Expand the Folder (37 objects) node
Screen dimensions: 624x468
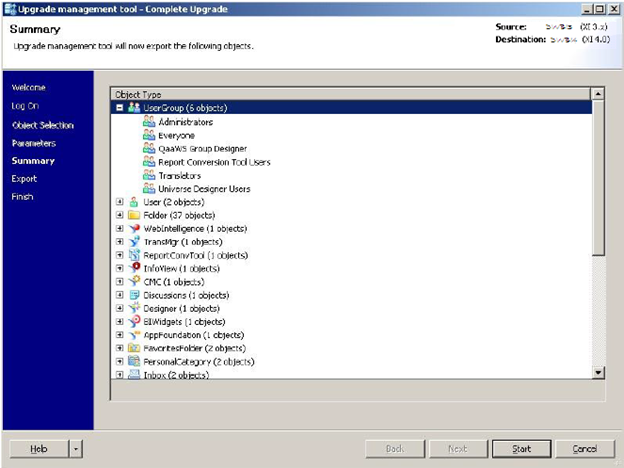coord(120,215)
